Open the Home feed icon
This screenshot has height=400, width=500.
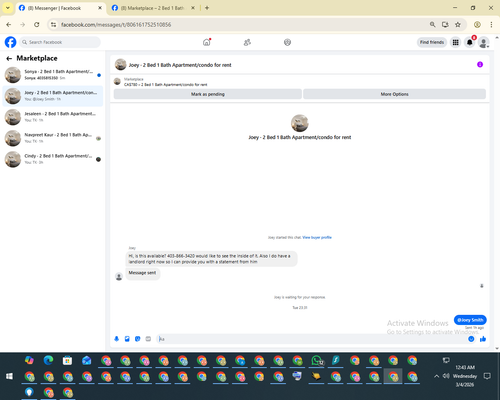207,42
